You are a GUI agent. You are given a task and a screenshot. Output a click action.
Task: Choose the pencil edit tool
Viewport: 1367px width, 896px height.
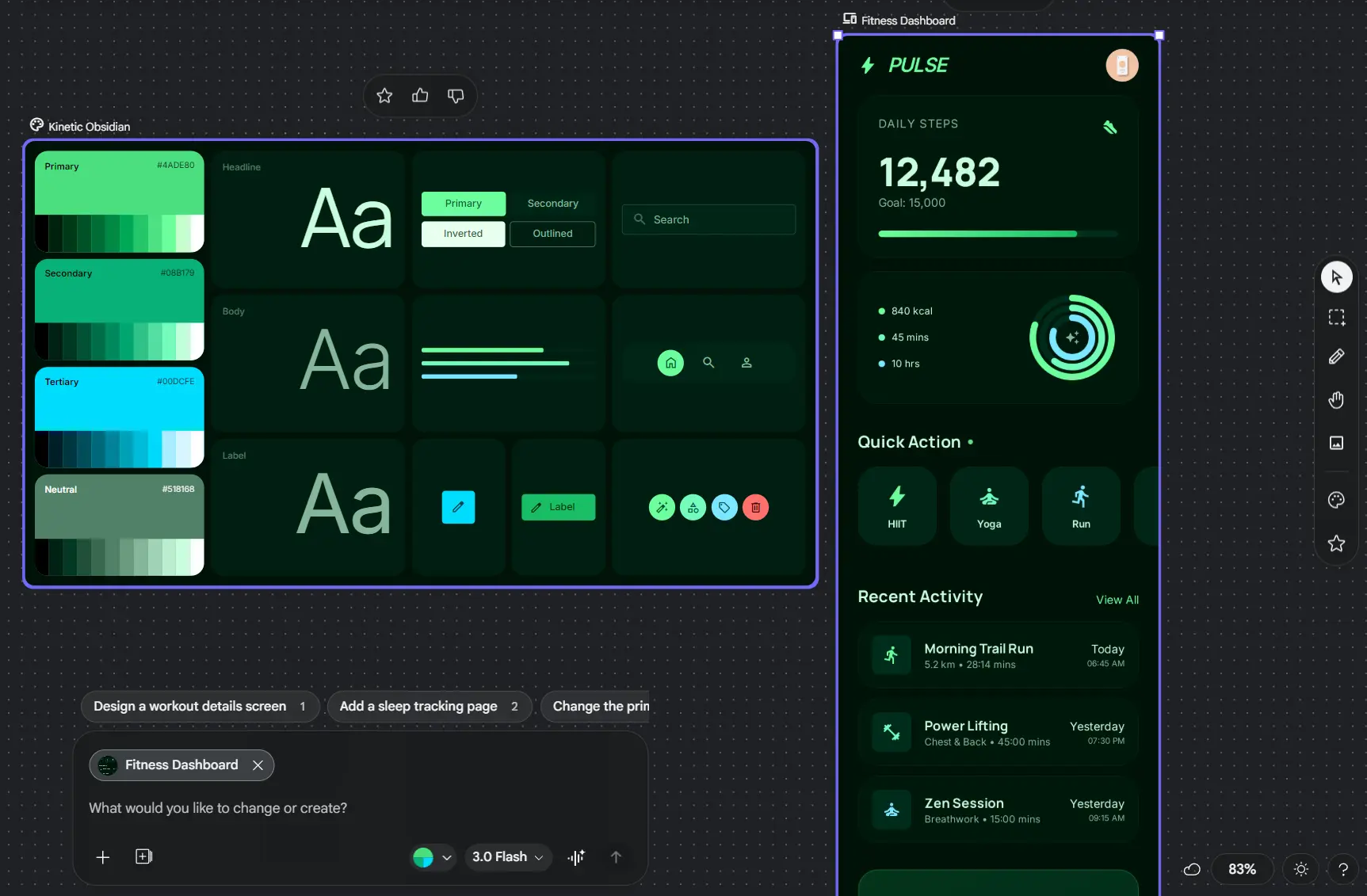[x=1336, y=356]
